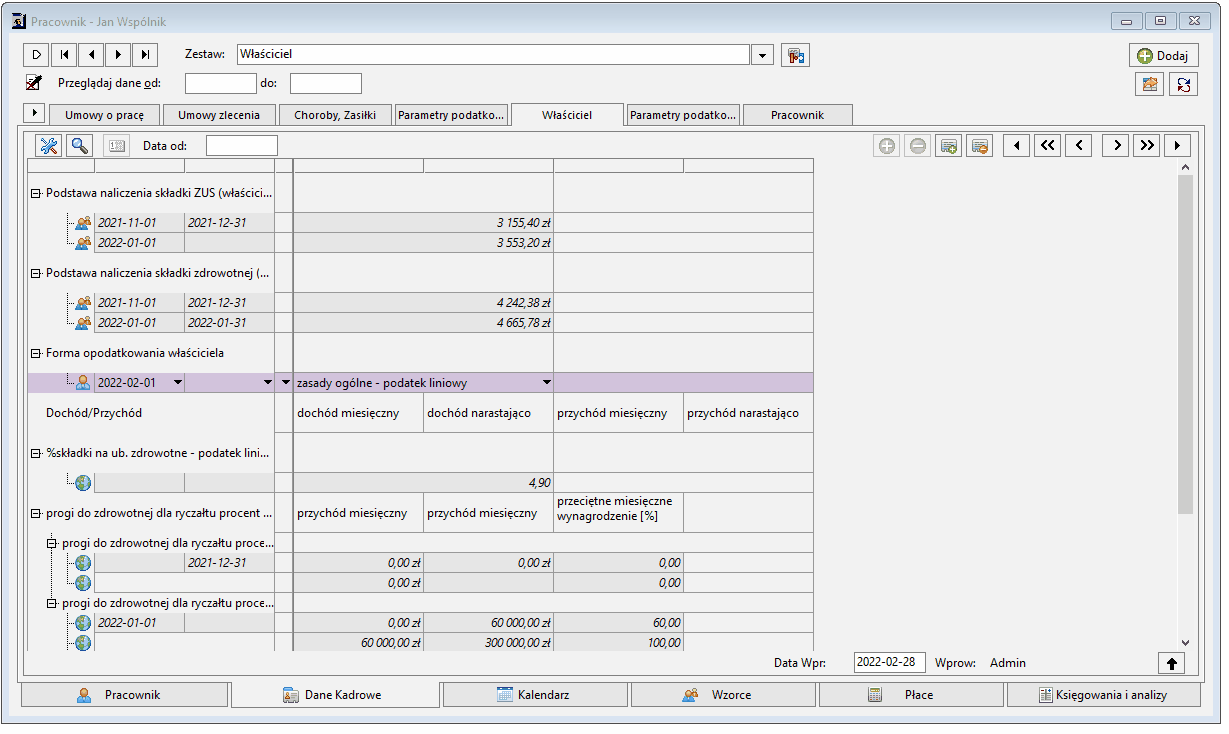The height and width of the screenshot is (734, 1229).
Task: Open the Zestaw dropdown arrow
Action: click(762, 55)
